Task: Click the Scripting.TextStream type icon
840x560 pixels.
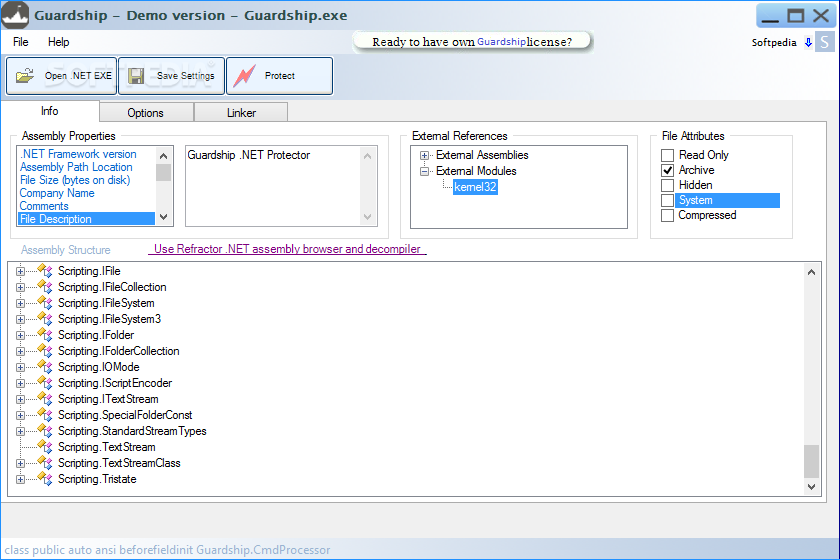Action: tap(46, 447)
